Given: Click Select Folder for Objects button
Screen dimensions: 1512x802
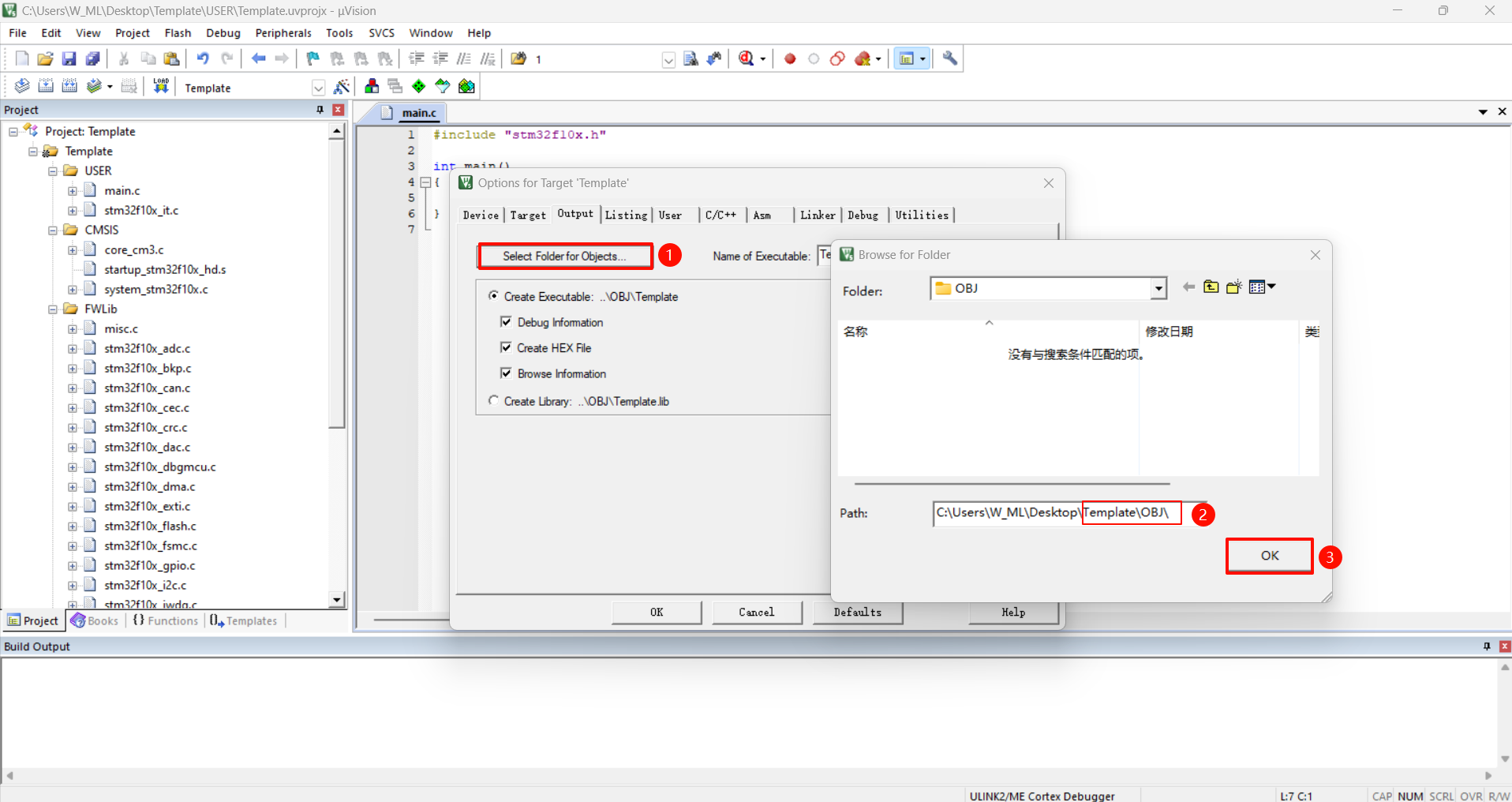Looking at the screenshot, I should pyautogui.click(x=564, y=256).
